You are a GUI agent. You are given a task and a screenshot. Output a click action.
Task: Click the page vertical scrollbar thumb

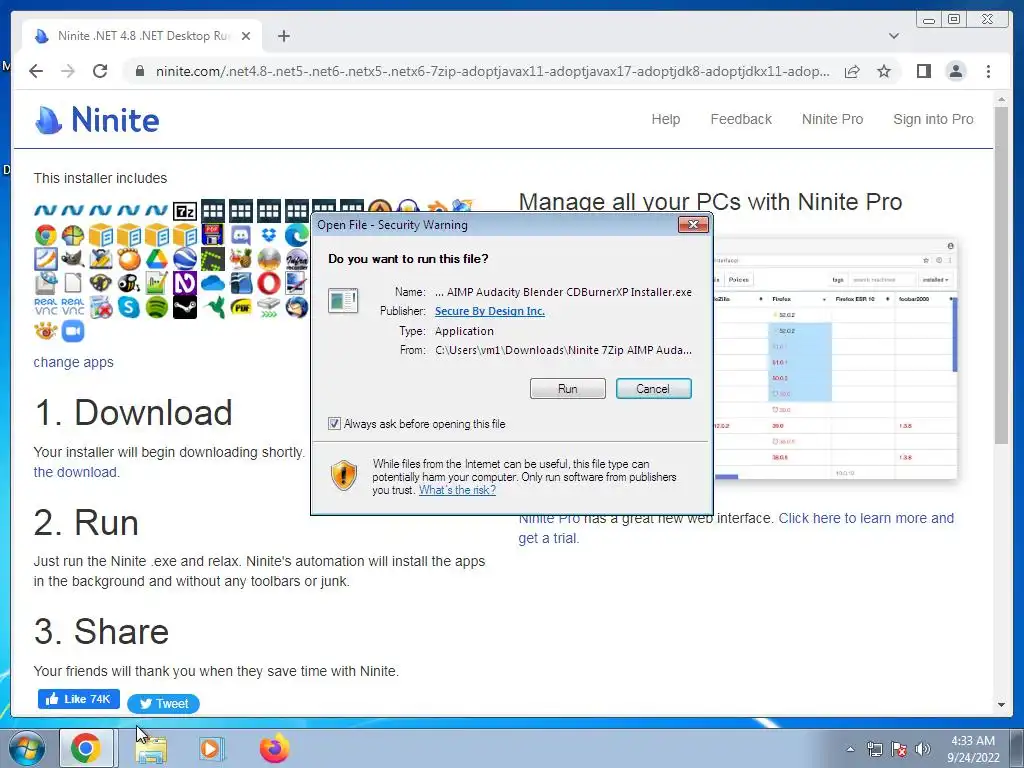[1001, 274]
